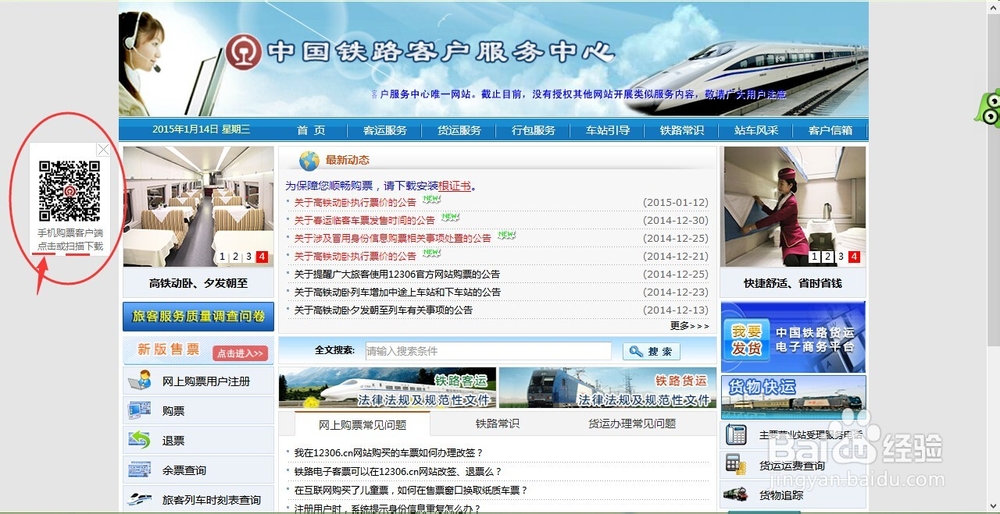Click the 旅客服务质量调查问卷 banner
The width and height of the screenshot is (1000, 514).
click(198, 316)
